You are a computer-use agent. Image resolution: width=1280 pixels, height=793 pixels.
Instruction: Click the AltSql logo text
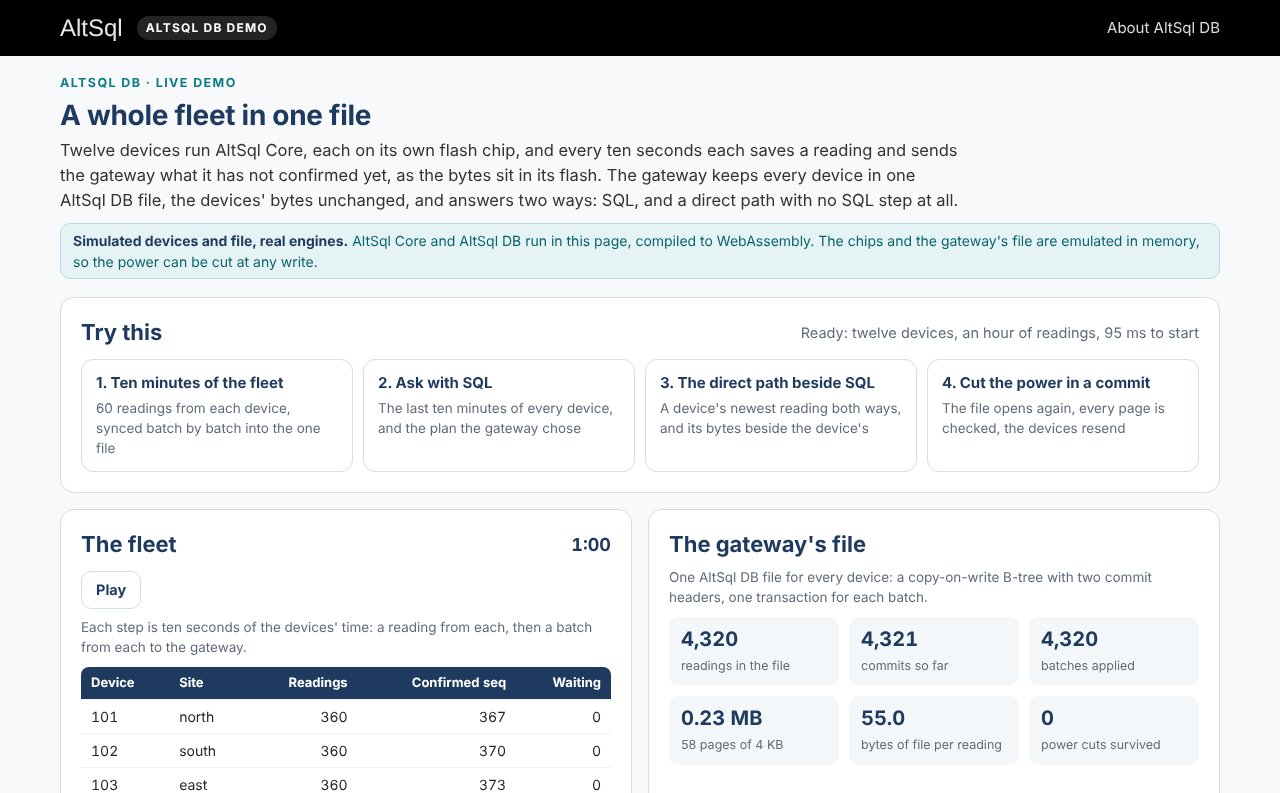pos(91,28)
